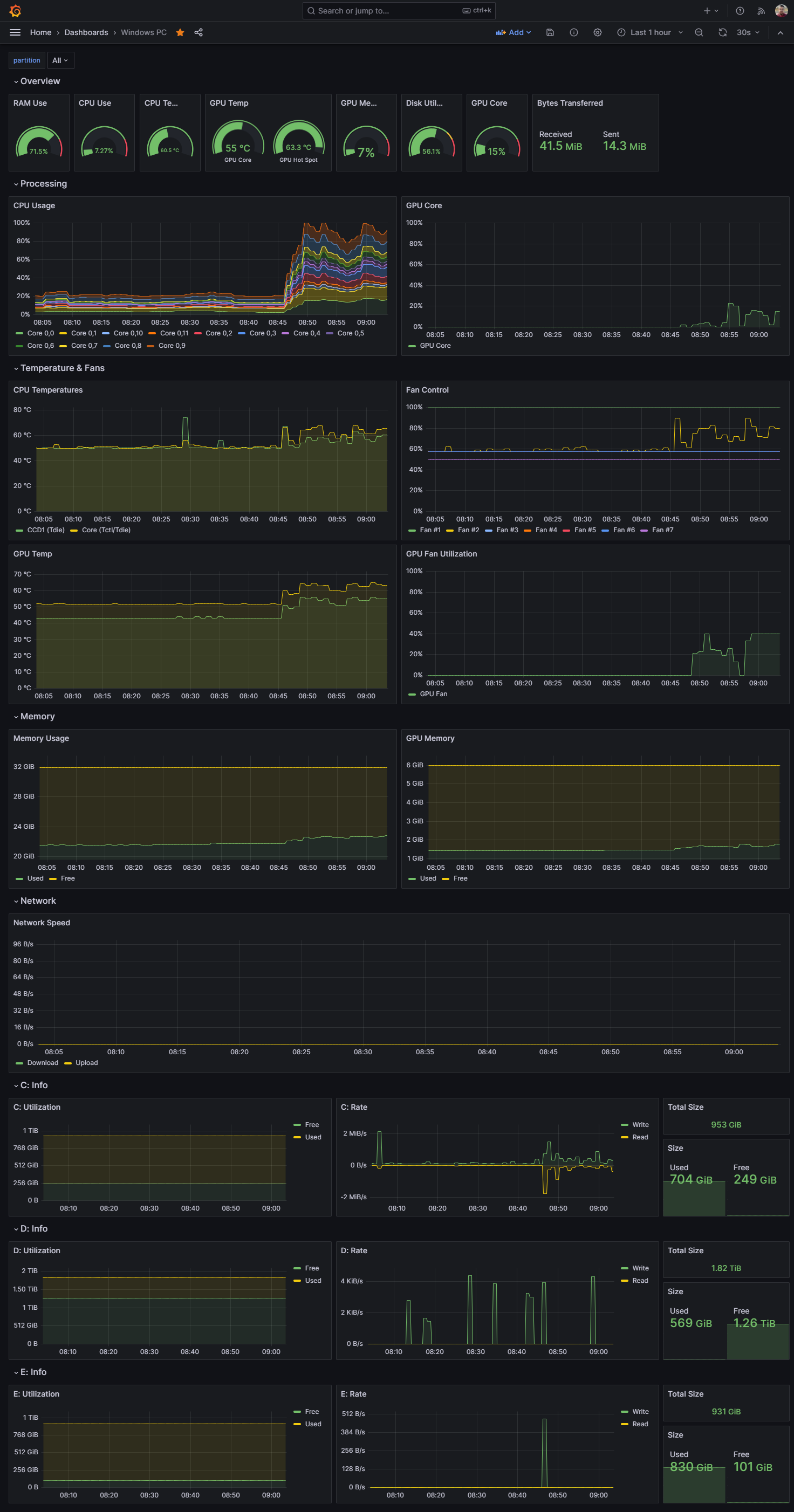
Task: Click the RAM Use 71.5% gauge
Action: point(39,141)
